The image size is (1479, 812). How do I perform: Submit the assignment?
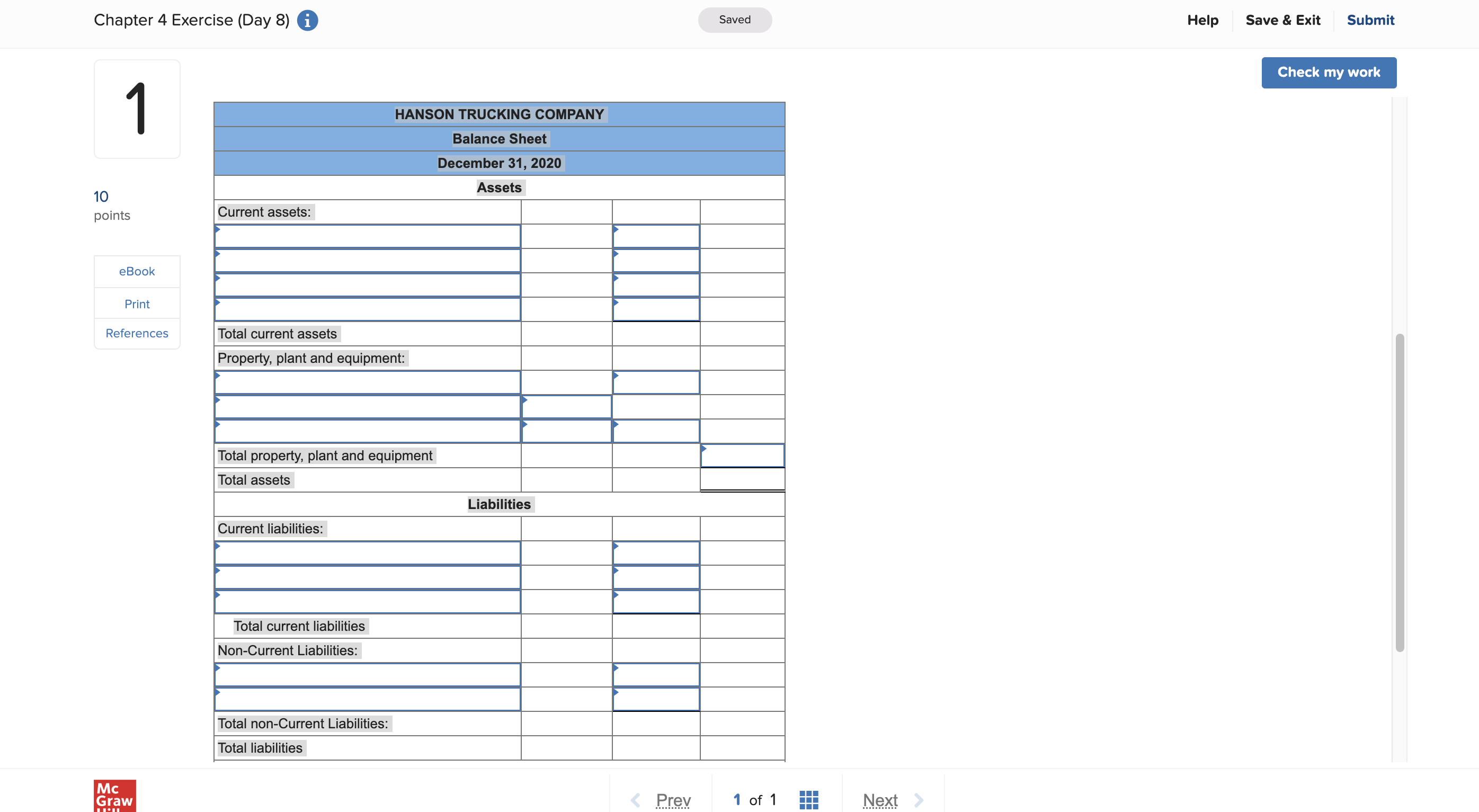point(1370,20)
